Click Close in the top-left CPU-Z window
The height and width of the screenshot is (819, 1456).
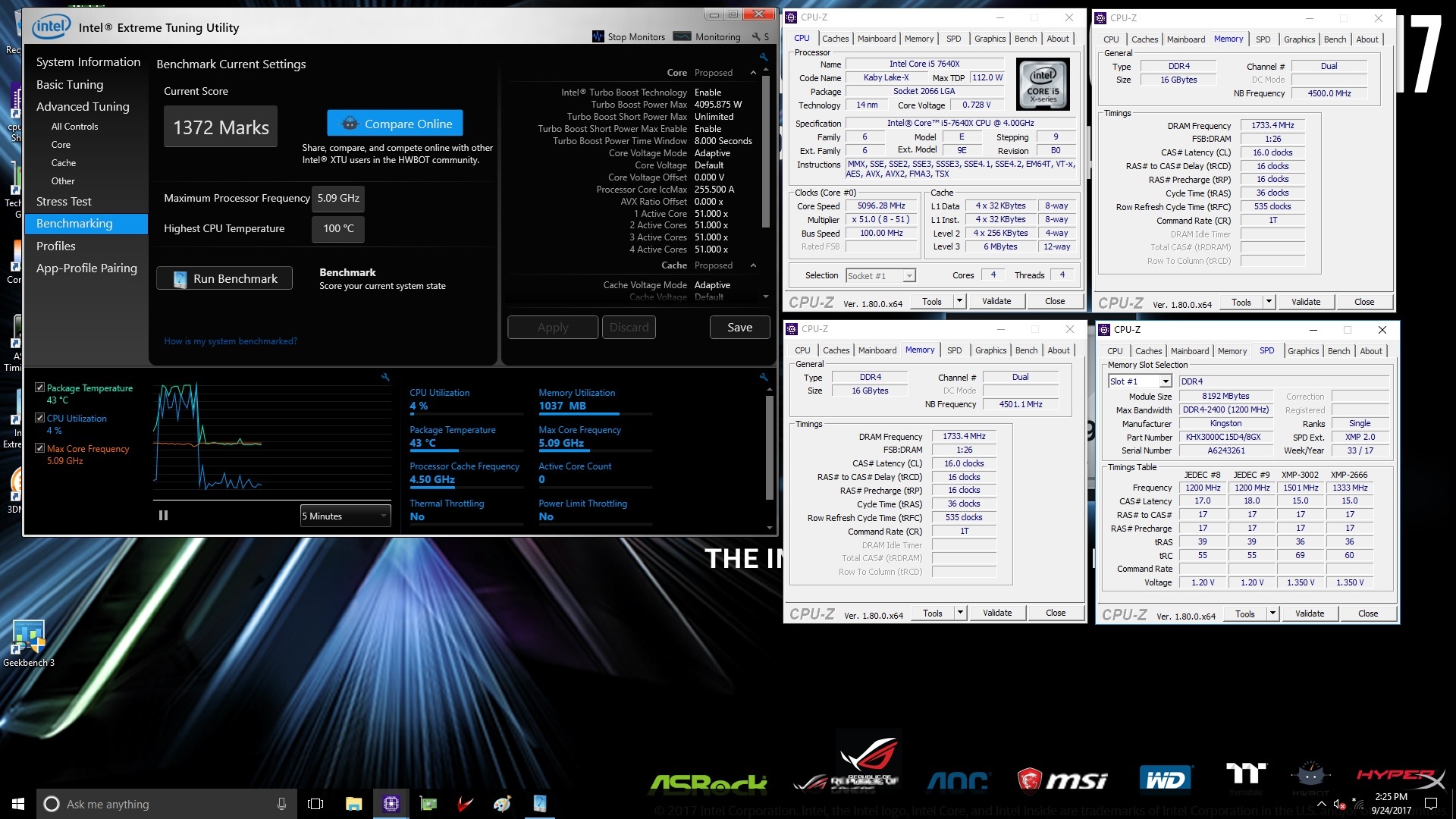pyautogui.click(x=1054, y=301)
